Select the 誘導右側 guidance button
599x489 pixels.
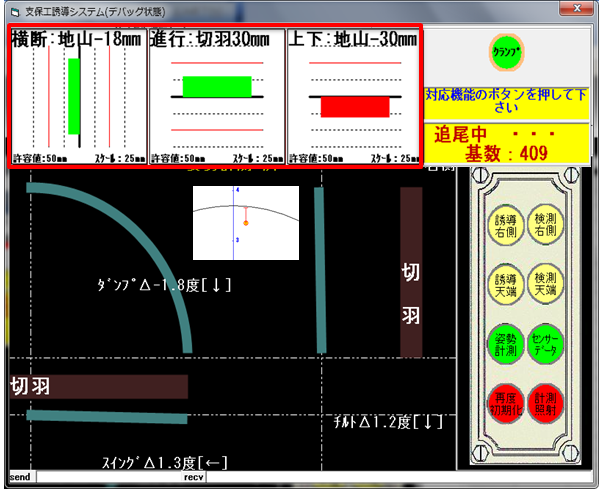pyautogui.click(x=505, y=226)
